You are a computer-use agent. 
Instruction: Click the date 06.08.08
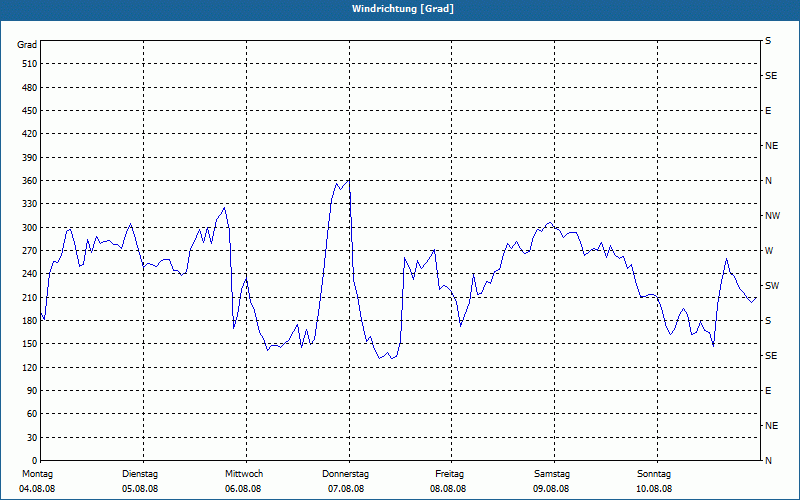tap(243, 489)
